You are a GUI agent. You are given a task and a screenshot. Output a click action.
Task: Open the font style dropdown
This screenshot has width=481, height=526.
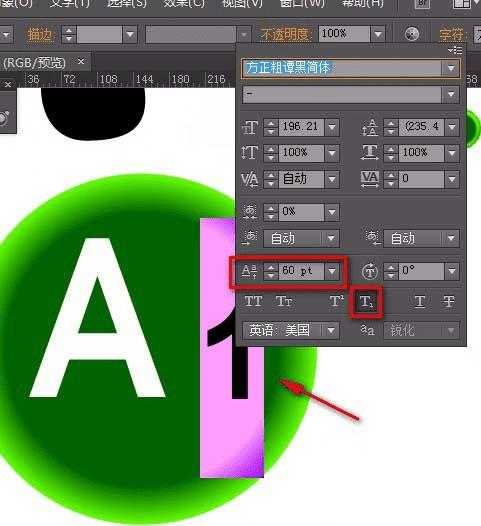(x=450, y=94)
